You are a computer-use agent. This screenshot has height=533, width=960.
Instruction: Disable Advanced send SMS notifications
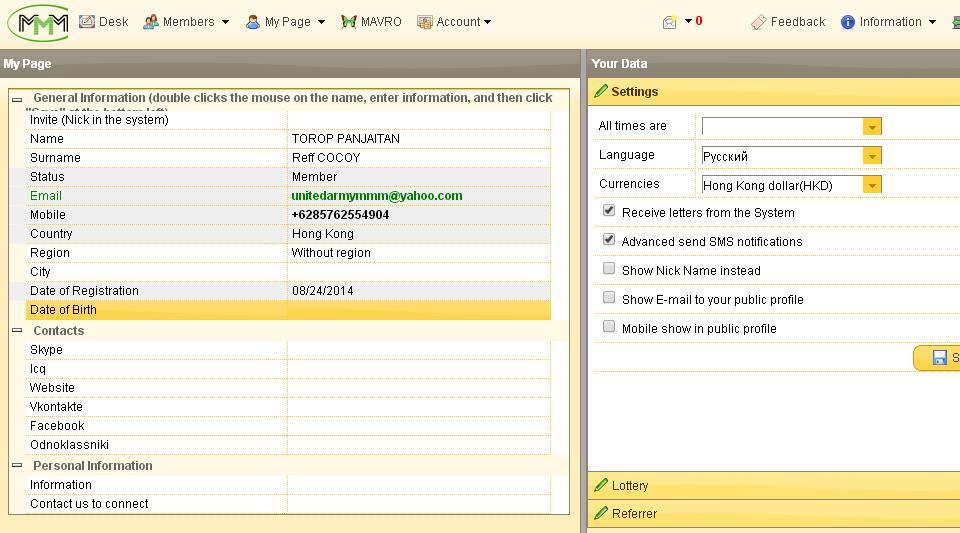609,240
